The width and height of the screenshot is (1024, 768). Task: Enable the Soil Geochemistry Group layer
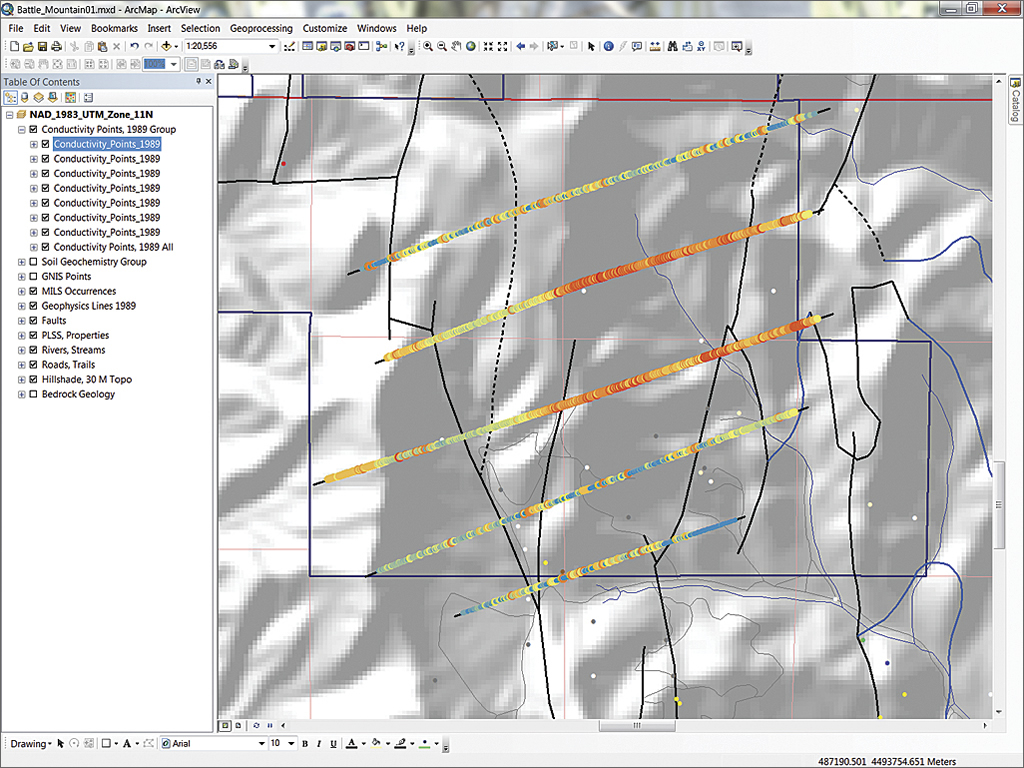click(33, 262)
